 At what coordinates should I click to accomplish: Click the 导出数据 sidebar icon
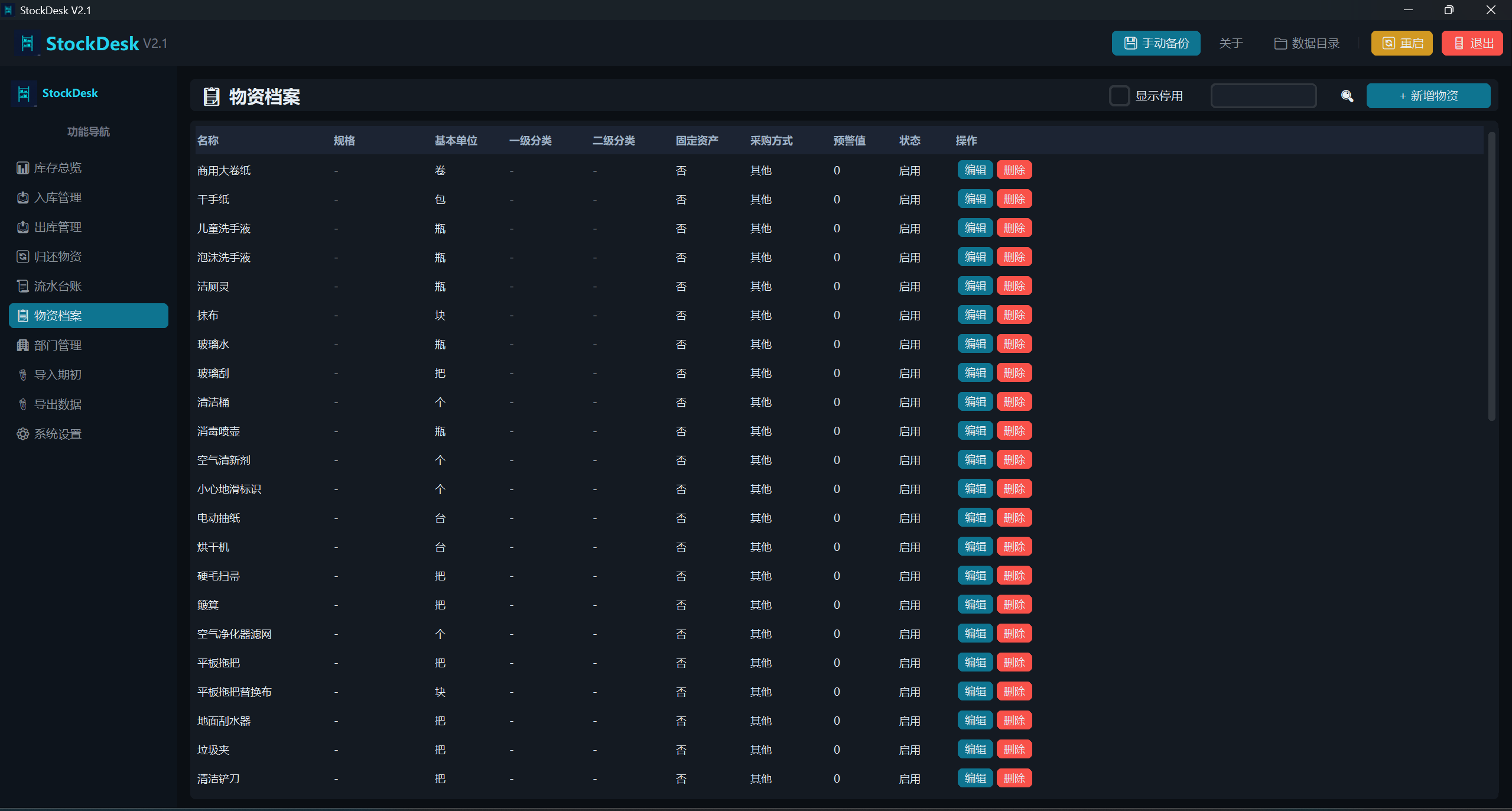pos(23,404)
